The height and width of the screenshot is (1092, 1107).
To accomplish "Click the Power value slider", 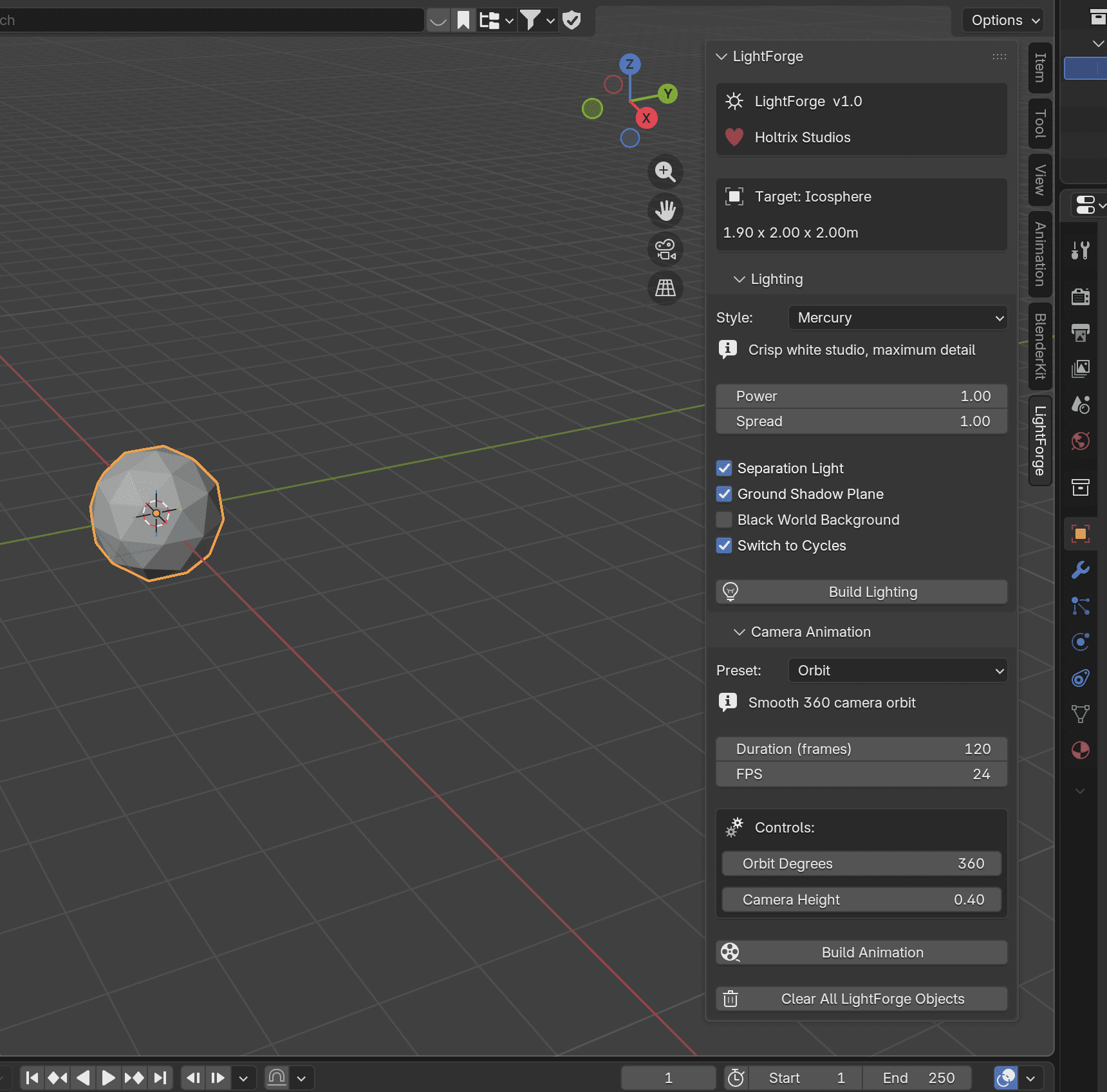I will 861,396.
